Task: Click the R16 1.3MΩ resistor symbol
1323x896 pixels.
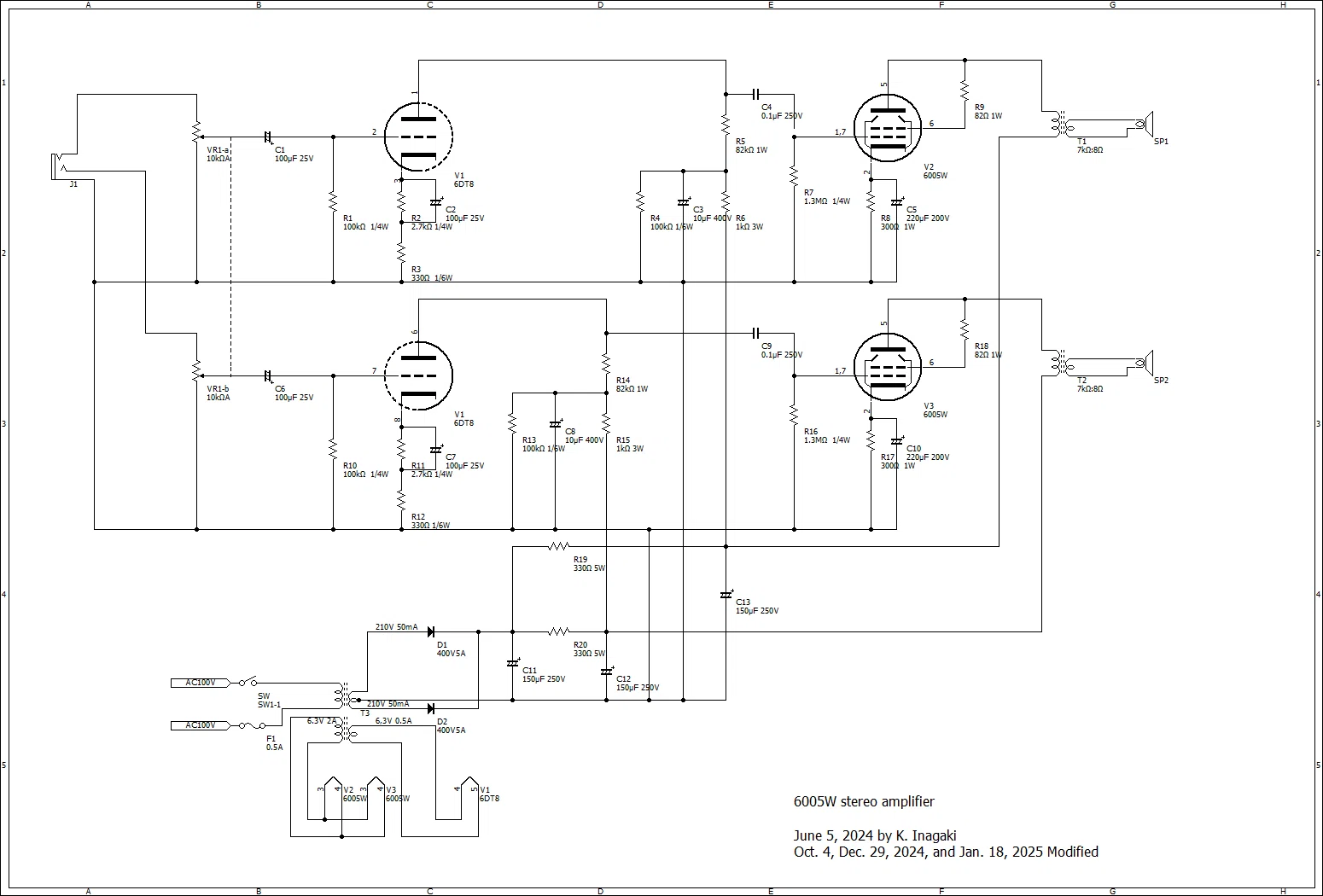Action: click(x=794, y=414)
